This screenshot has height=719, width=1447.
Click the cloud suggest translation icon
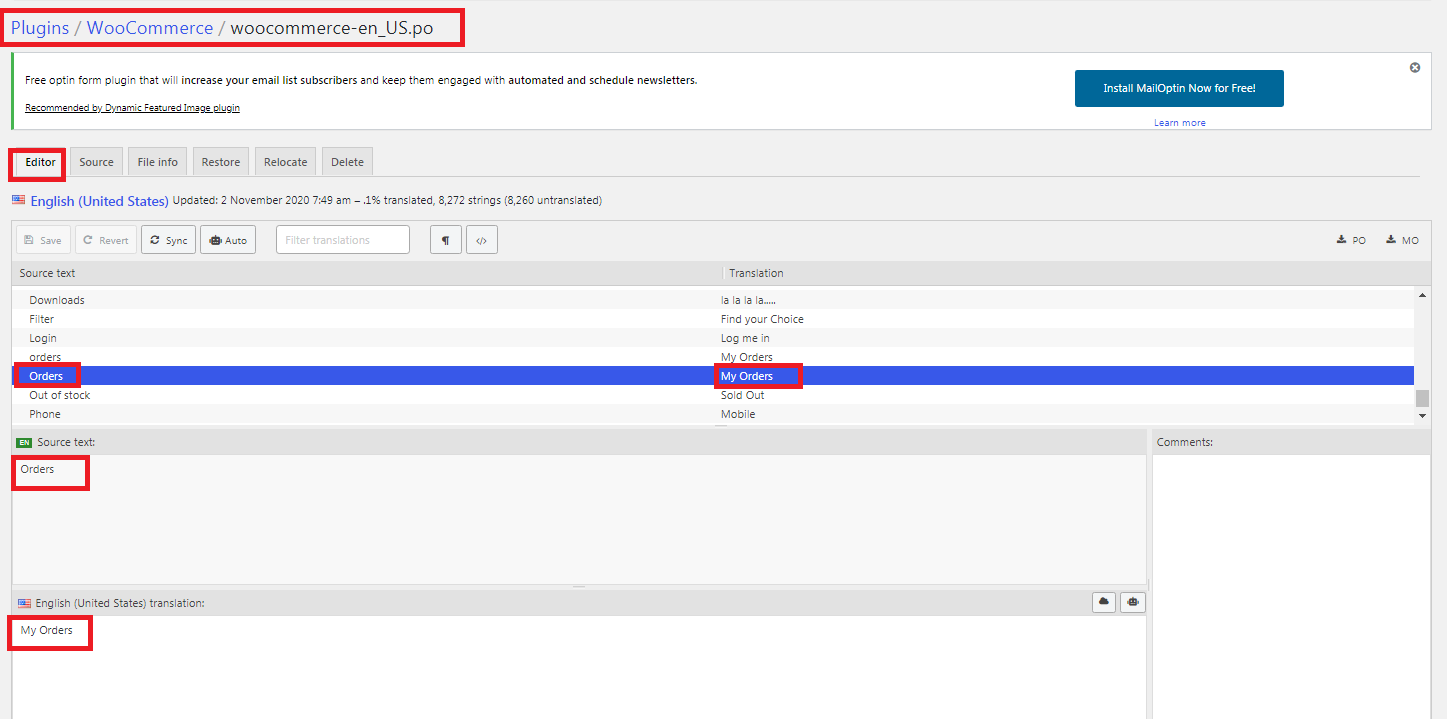pyautogui.click(x=1104, y=602)
